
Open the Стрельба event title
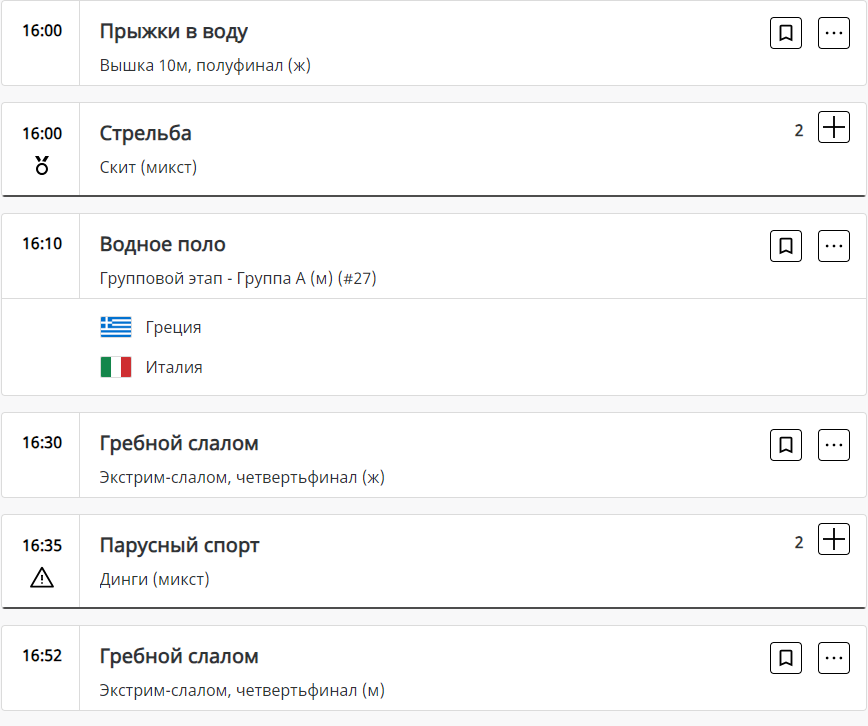(x=146, y=133)
